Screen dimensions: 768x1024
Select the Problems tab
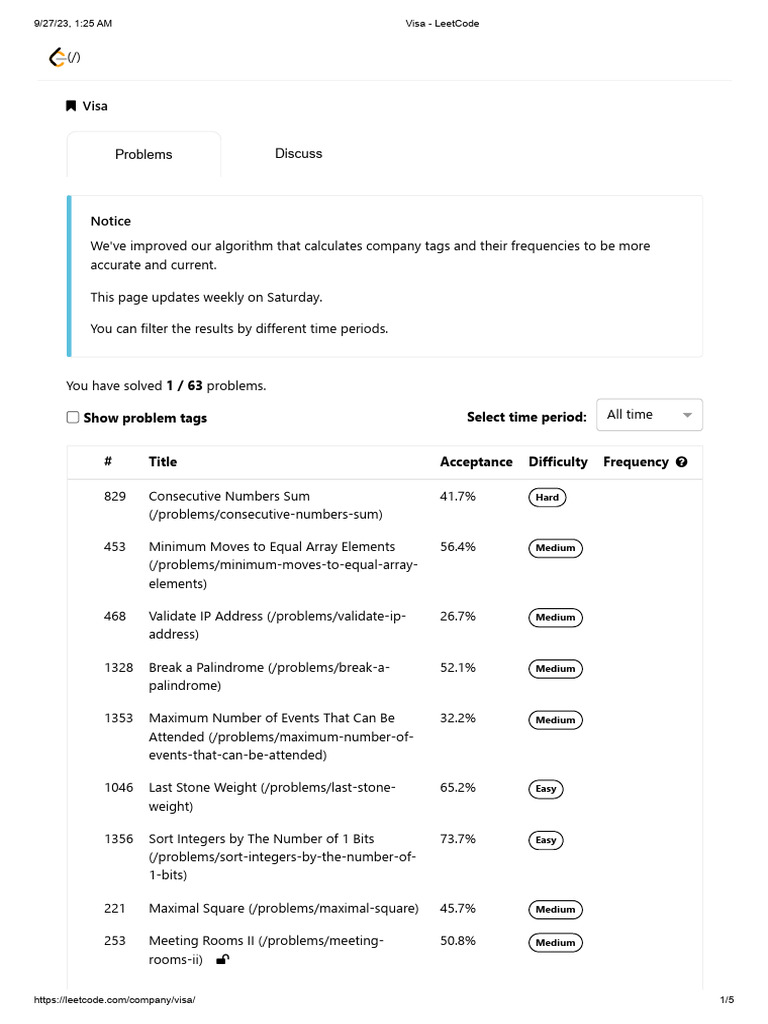pyautogui.click(x=143, y=155)
